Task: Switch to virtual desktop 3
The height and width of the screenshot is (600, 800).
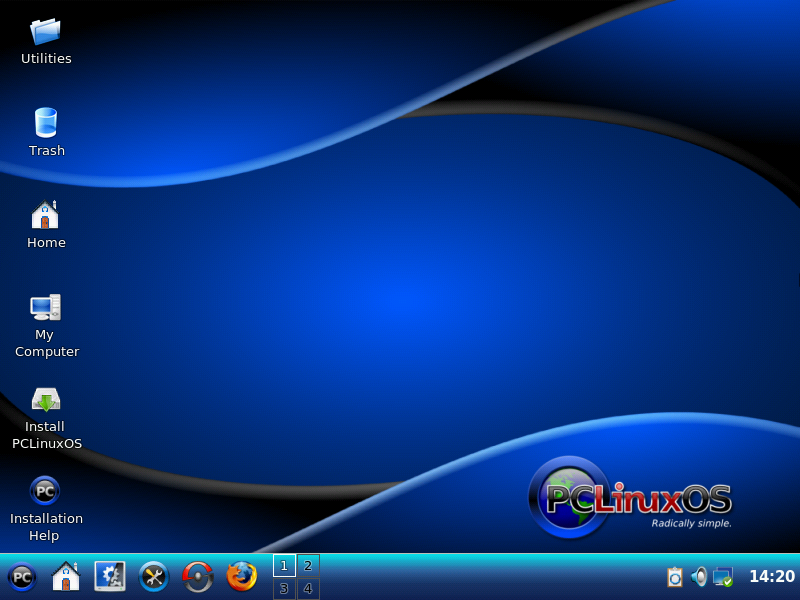Action: [x=284, y=589]
